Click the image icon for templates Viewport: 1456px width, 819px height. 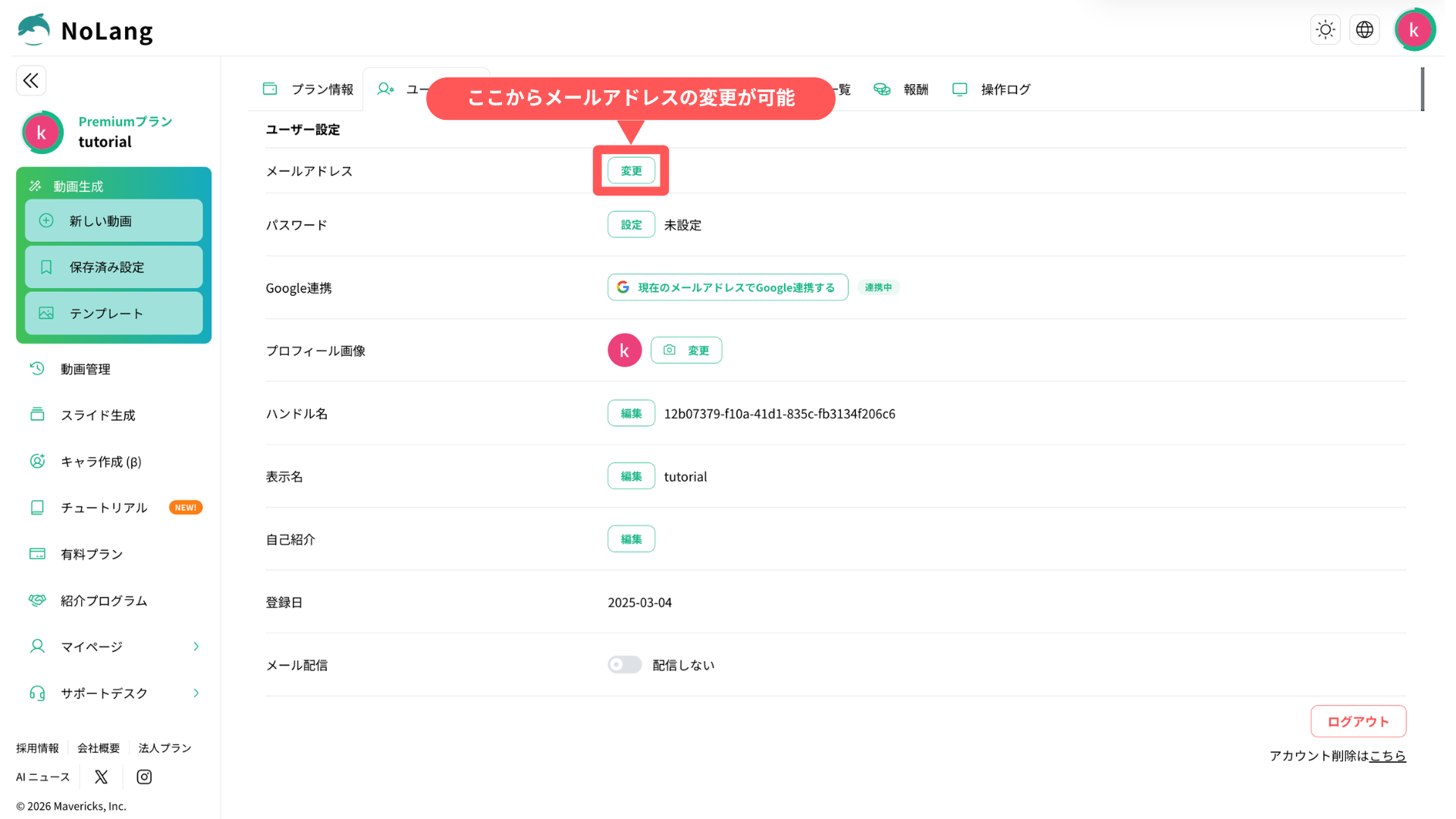pyautogui.click(x=46, y=313)
